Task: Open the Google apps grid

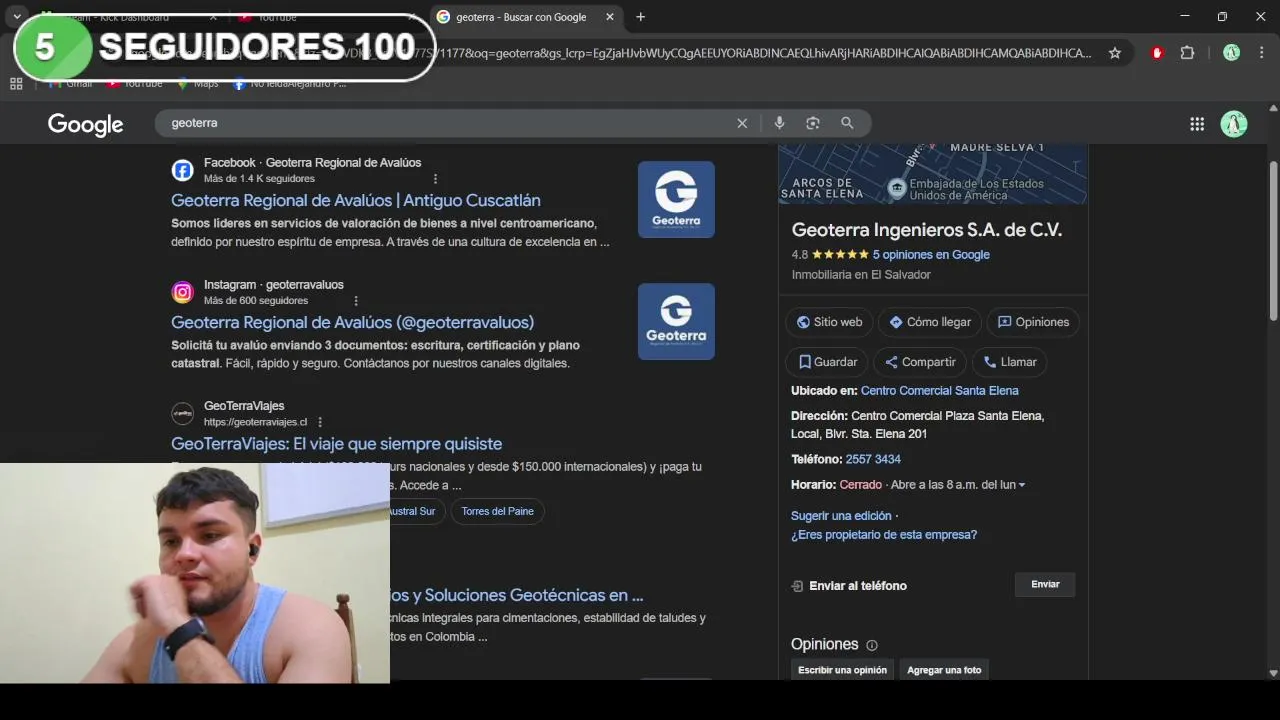Action: pos(1197,124)
